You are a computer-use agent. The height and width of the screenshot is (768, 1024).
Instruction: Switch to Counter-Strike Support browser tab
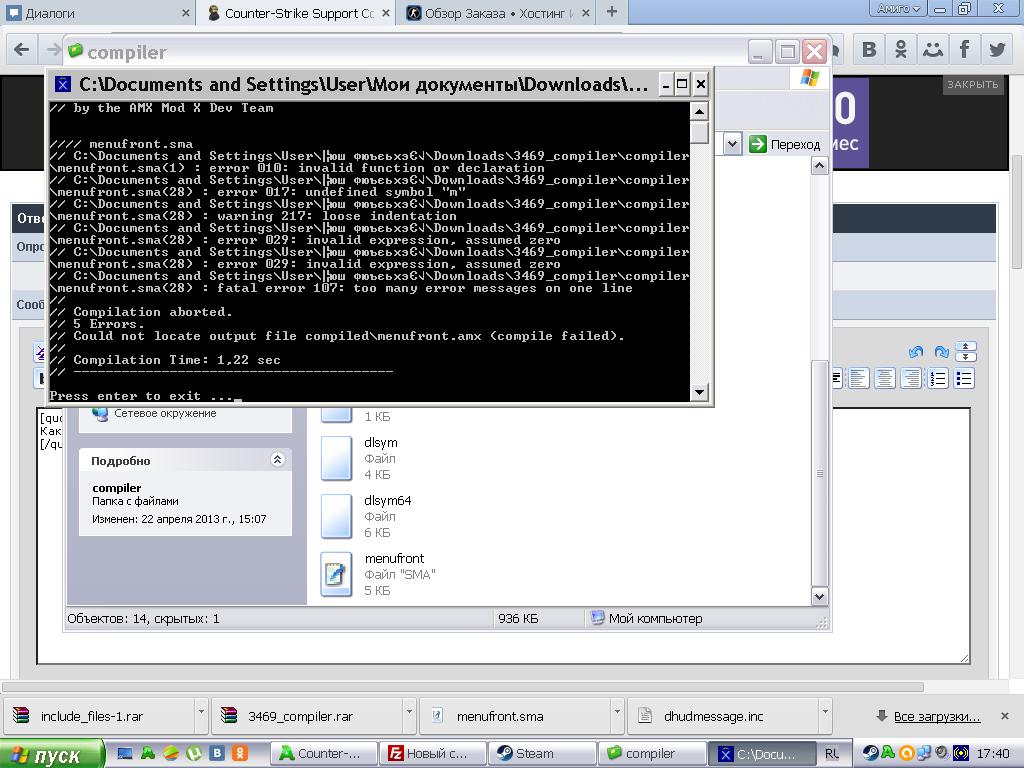pos(298,13)
